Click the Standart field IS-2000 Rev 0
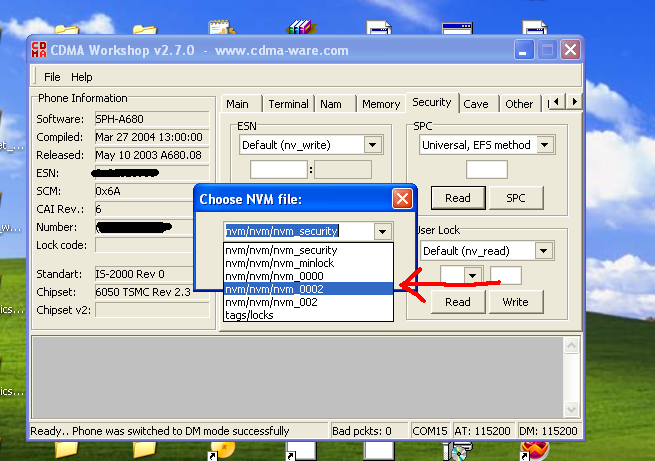The width and height of the screenshot is (655, 461). click(x=144, y=274)
